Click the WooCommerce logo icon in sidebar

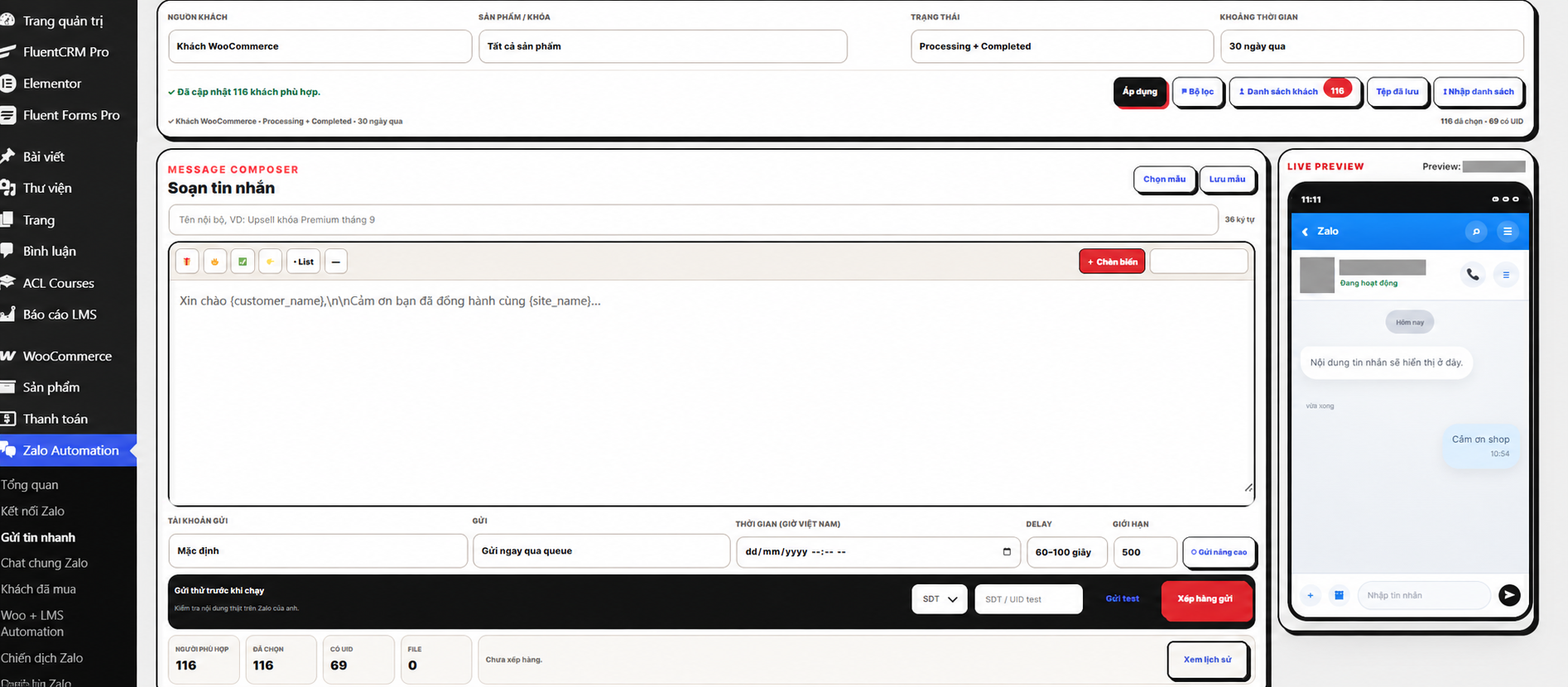point(8,356)
